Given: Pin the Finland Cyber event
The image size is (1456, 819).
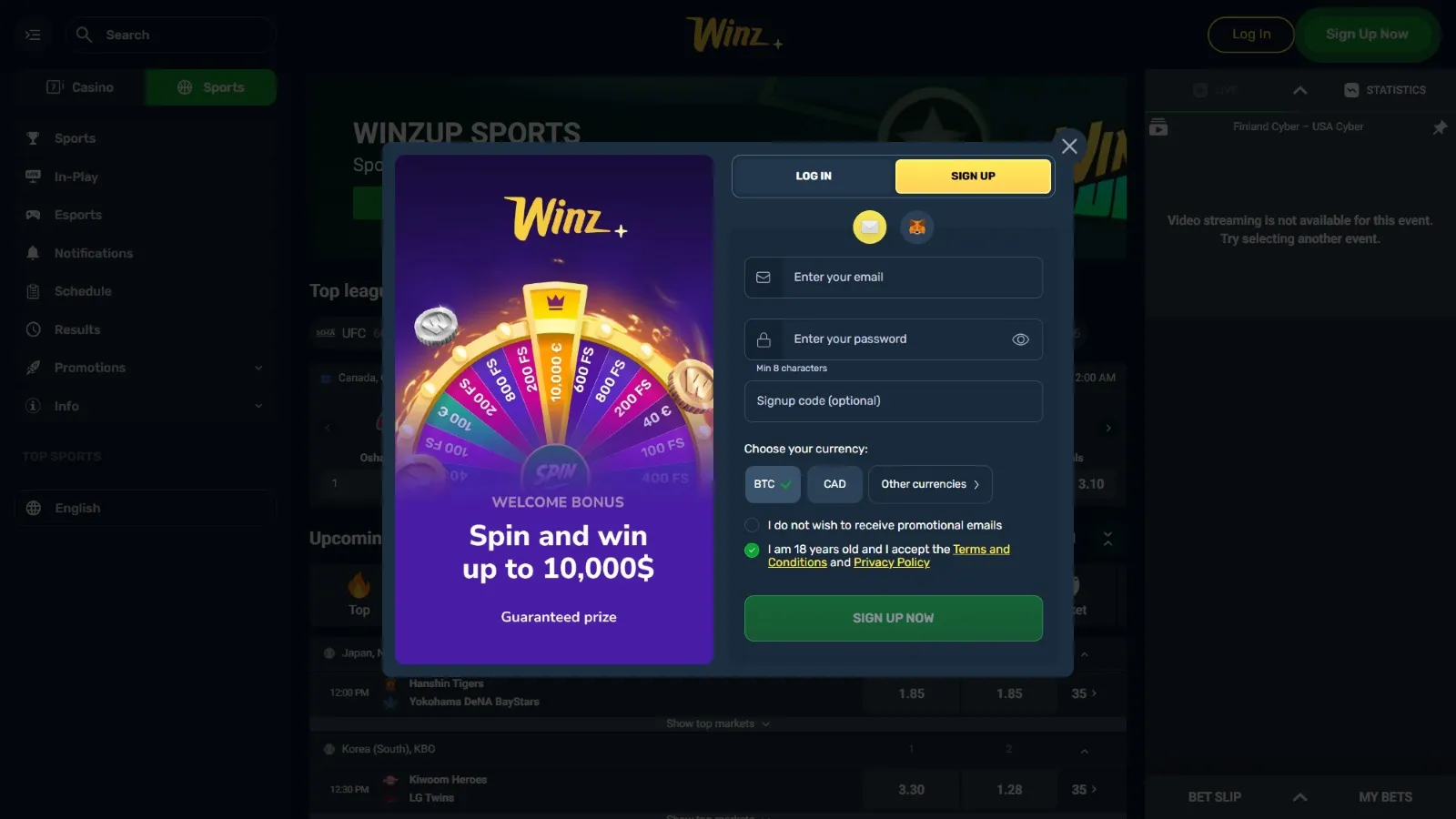Looking at the screenshot, I should 1440,127.
